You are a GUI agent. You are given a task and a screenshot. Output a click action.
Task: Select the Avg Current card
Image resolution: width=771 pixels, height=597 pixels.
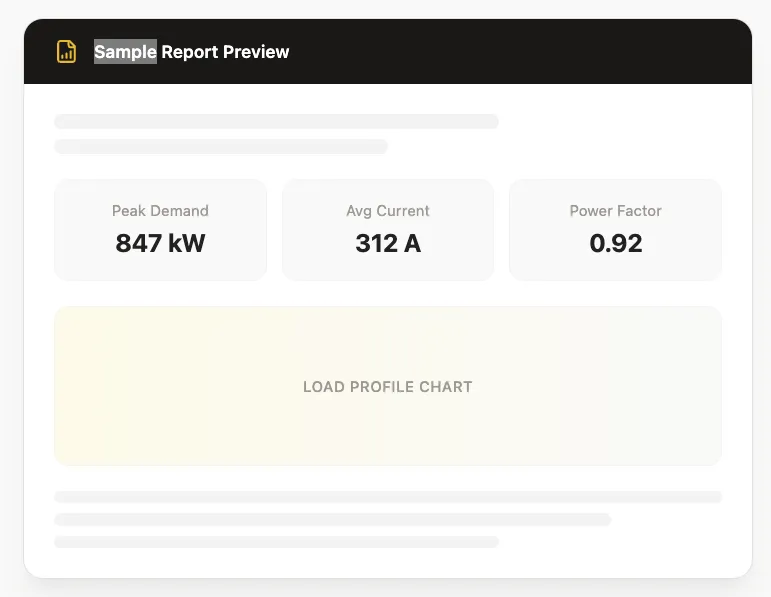(x=388, y=230)
